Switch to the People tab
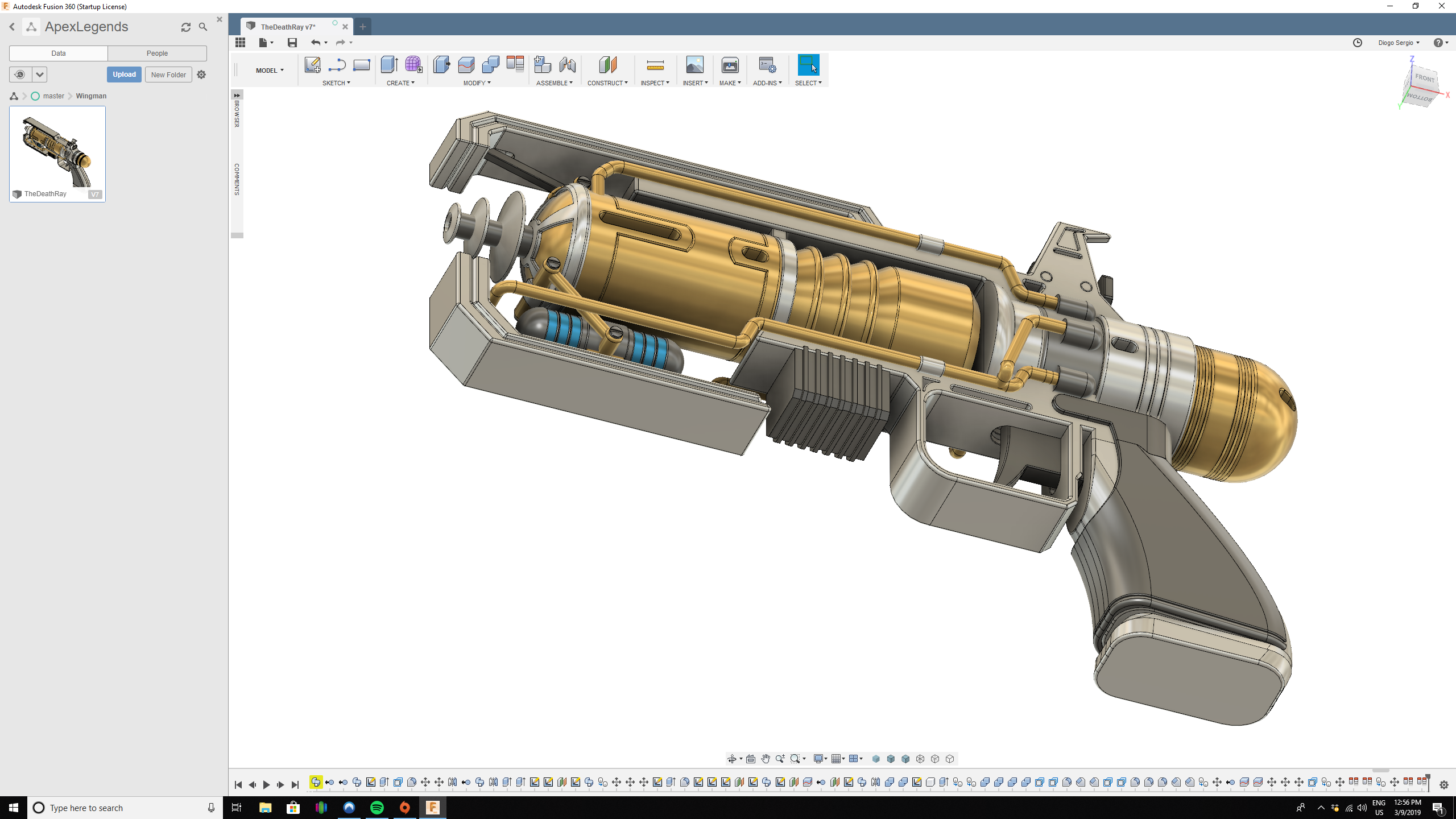This screenshot has width=1456, height=819. (x=157, y=53)
